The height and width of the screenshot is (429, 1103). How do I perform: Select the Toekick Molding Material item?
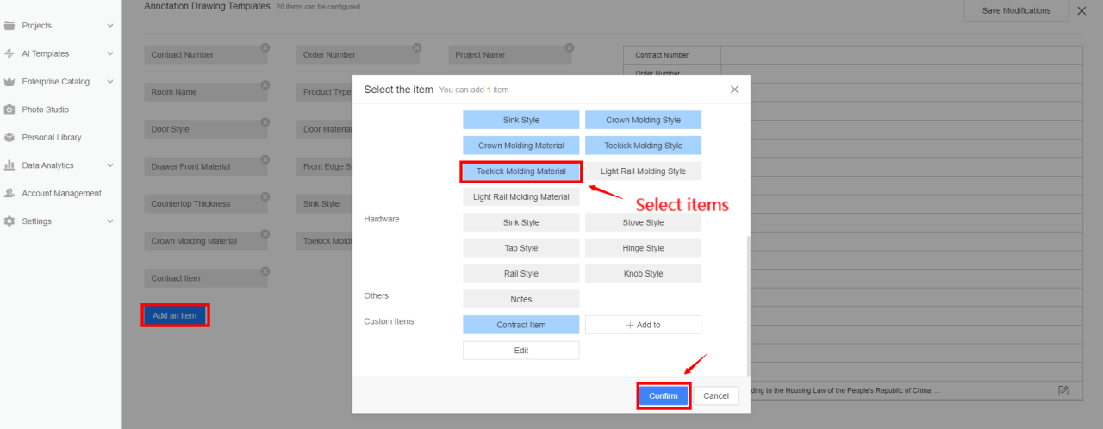tap(521, 171)
